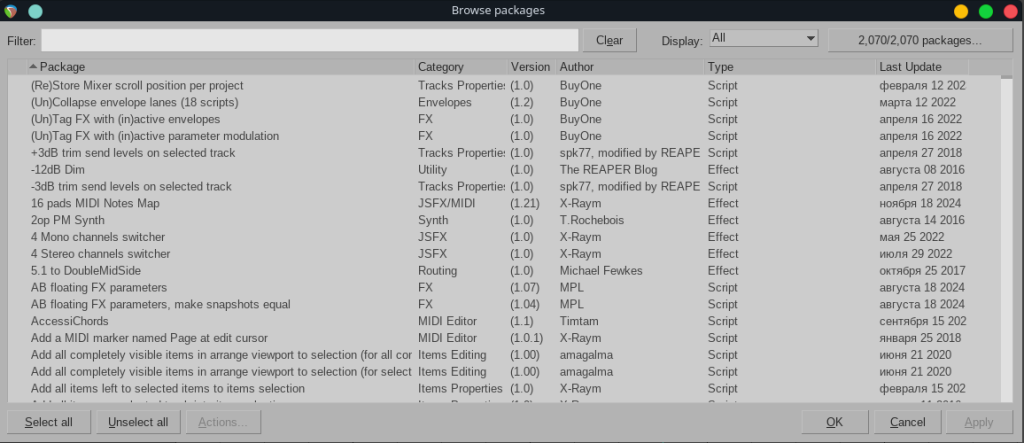
Task: Open the Display filter dropdown
Action: coord(763,38)
